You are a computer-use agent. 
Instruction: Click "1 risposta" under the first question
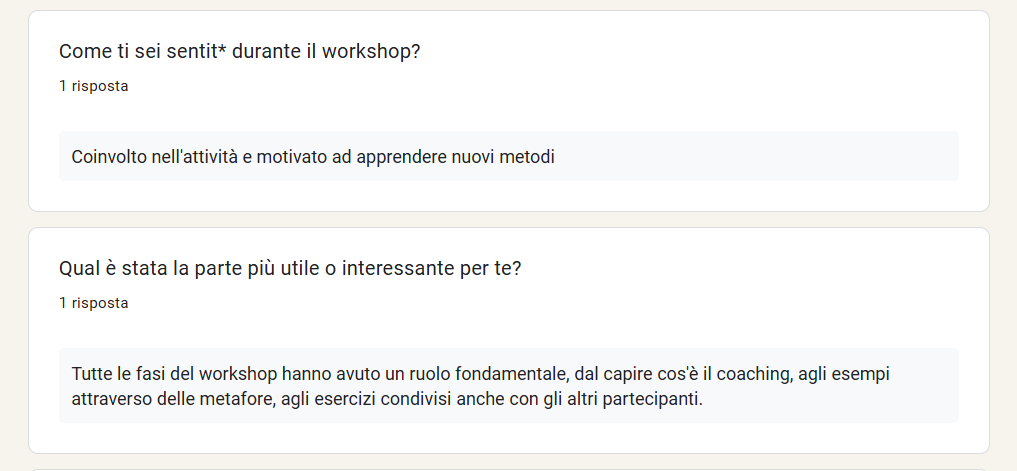(93, 86)
